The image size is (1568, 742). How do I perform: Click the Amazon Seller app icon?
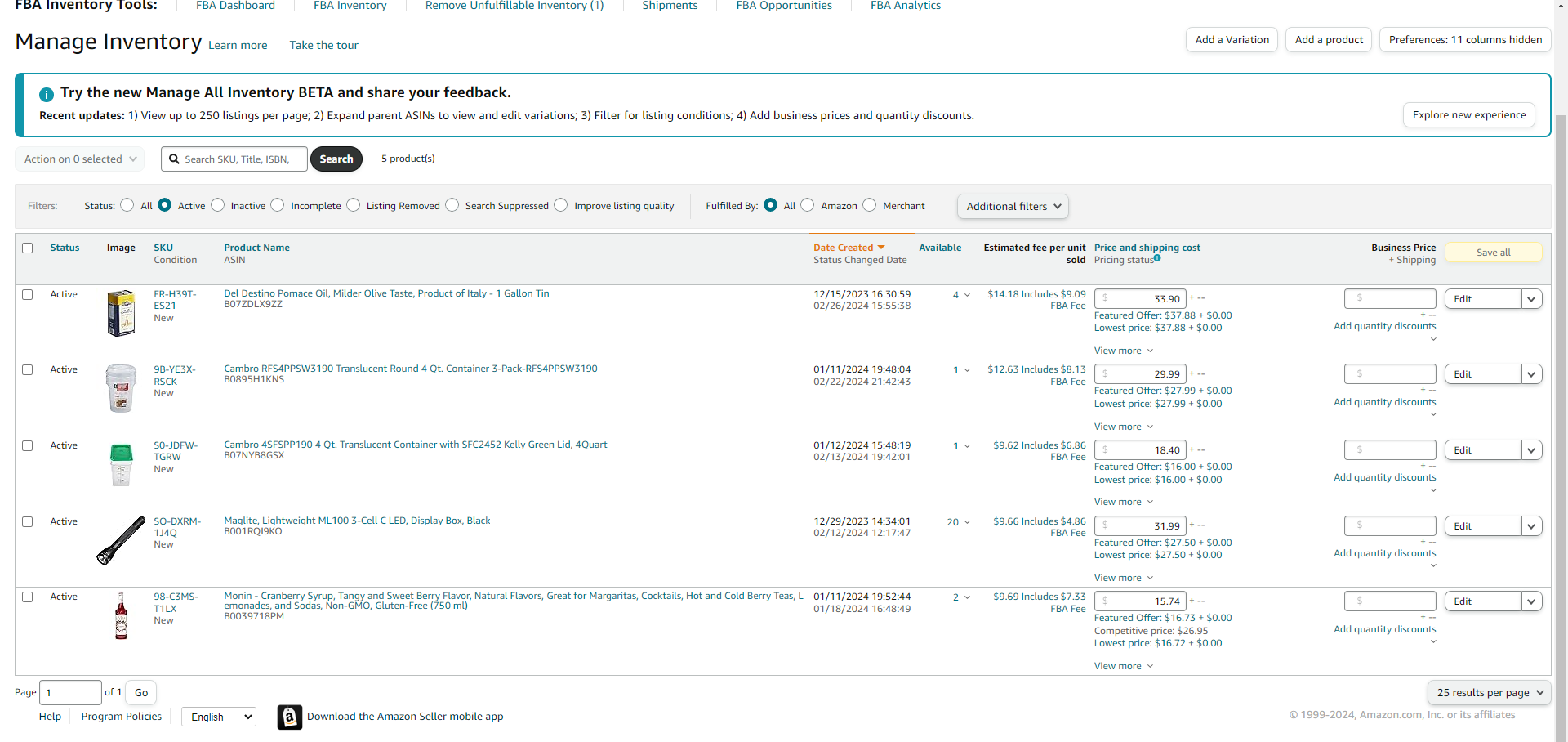tap(289, 717)
